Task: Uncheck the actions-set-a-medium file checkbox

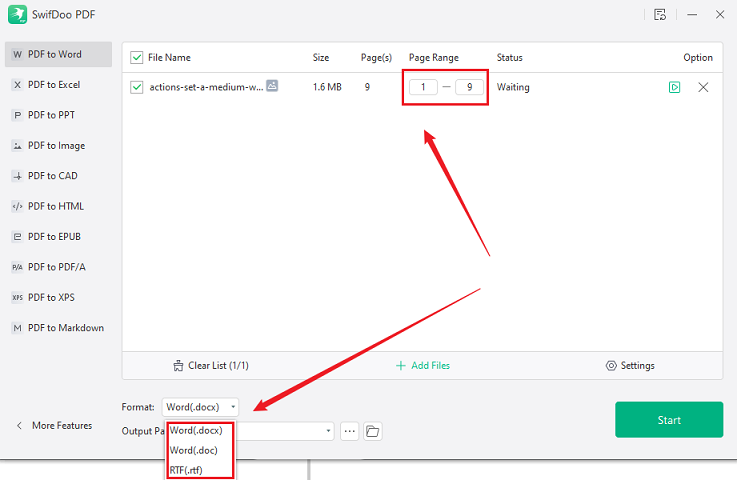Action: coord(137,87)
